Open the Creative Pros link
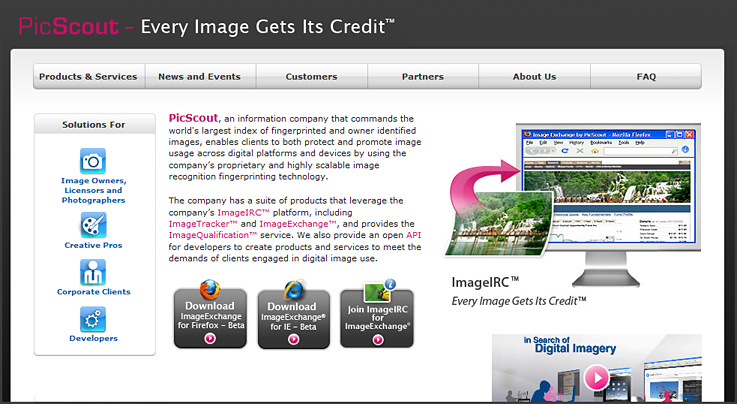737x404 pixels. tap(93, 245)
